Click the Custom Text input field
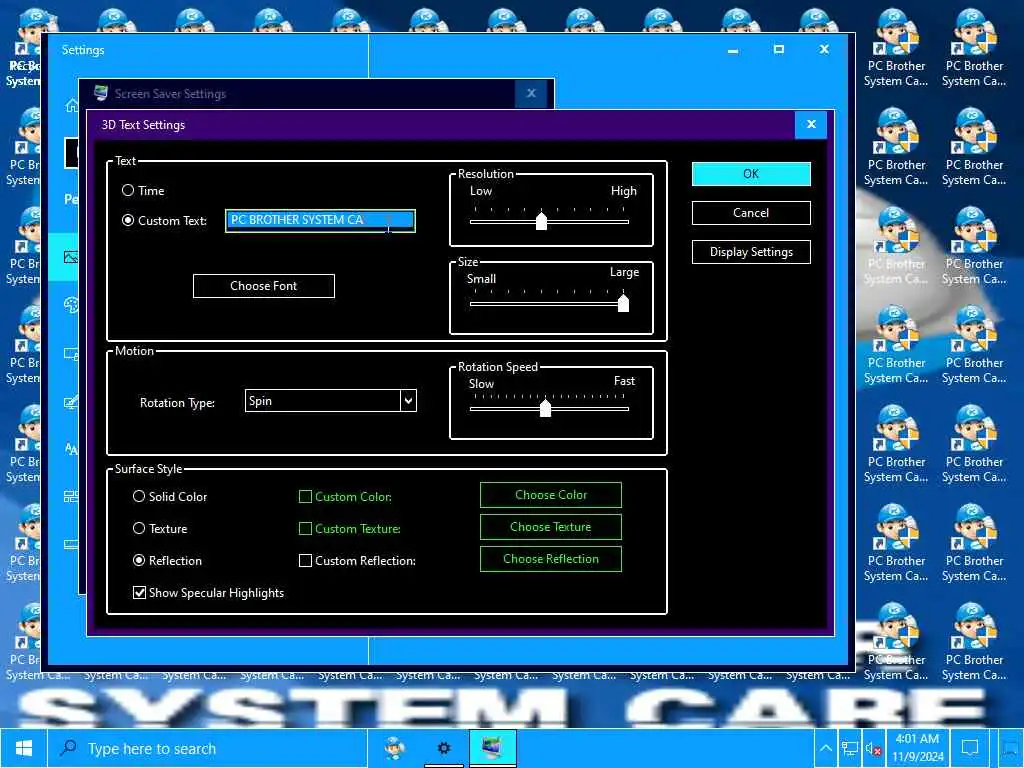 click(x=320, y=221)
